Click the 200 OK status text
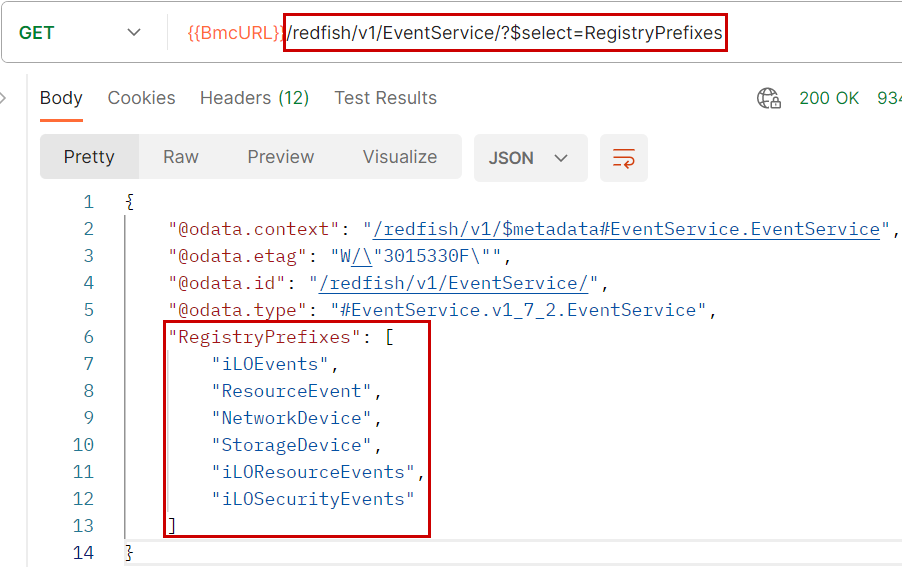The image size is (902, 567). (x=829, y=98)
